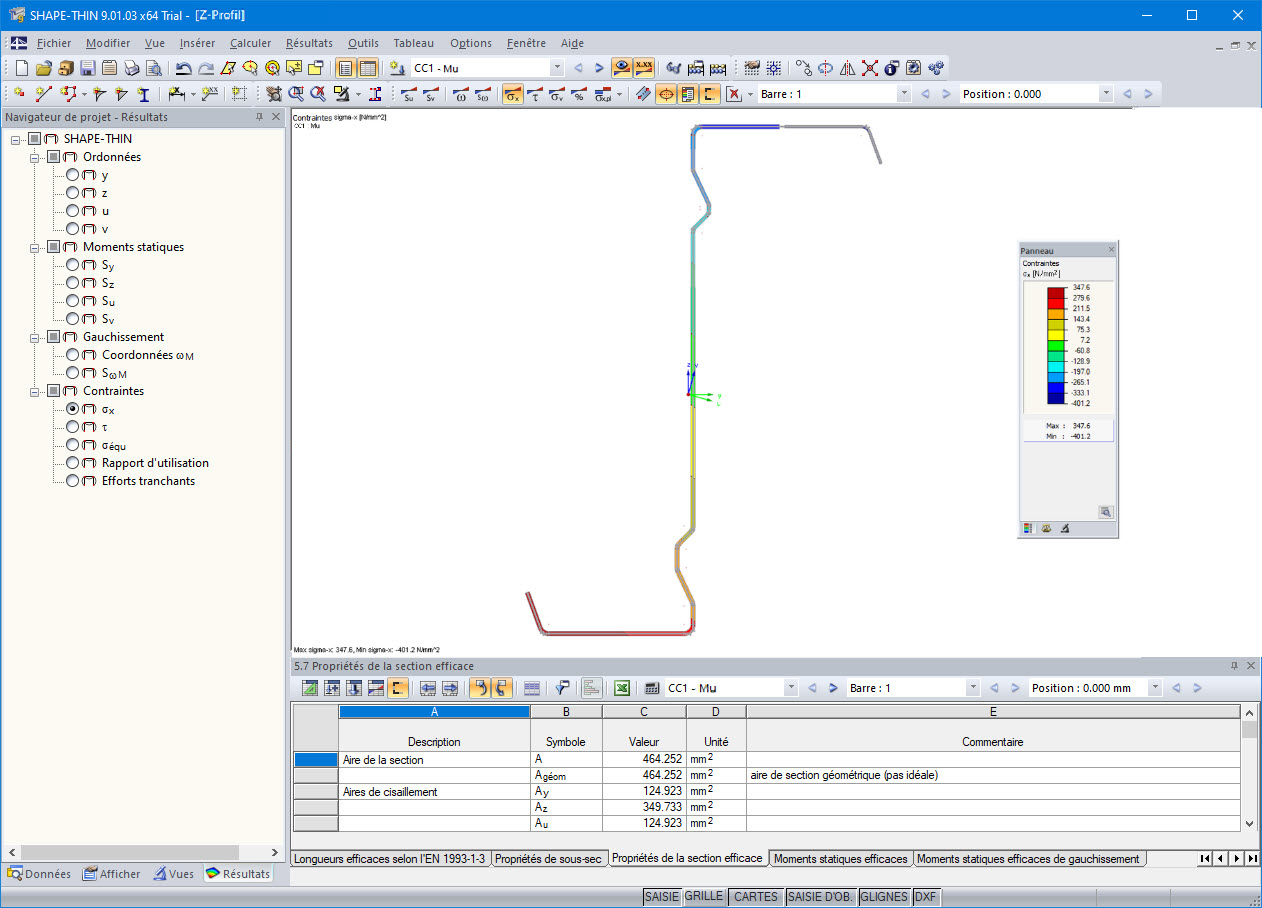This screenshot has width=1262, height=908.
Task: Select Efforts tranchants radio button
Action: [73, 481]
